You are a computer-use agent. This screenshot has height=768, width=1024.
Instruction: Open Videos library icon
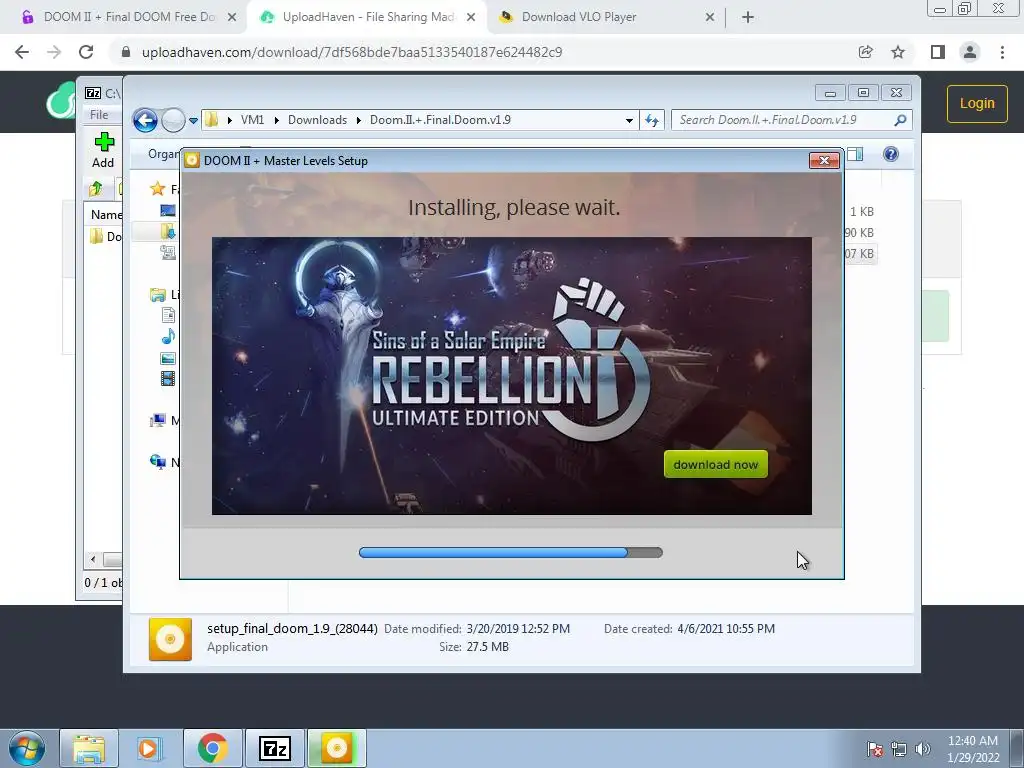click(x=168, y=379)
